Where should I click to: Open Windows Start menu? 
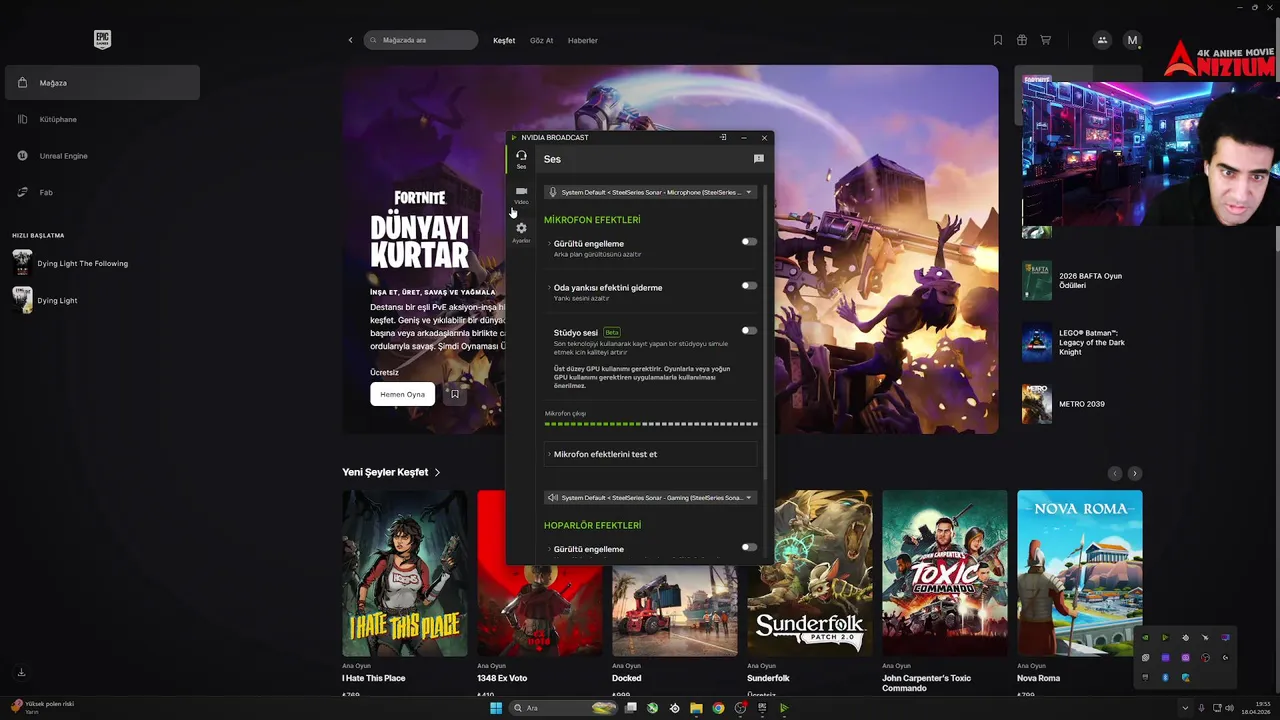[496, 708]
